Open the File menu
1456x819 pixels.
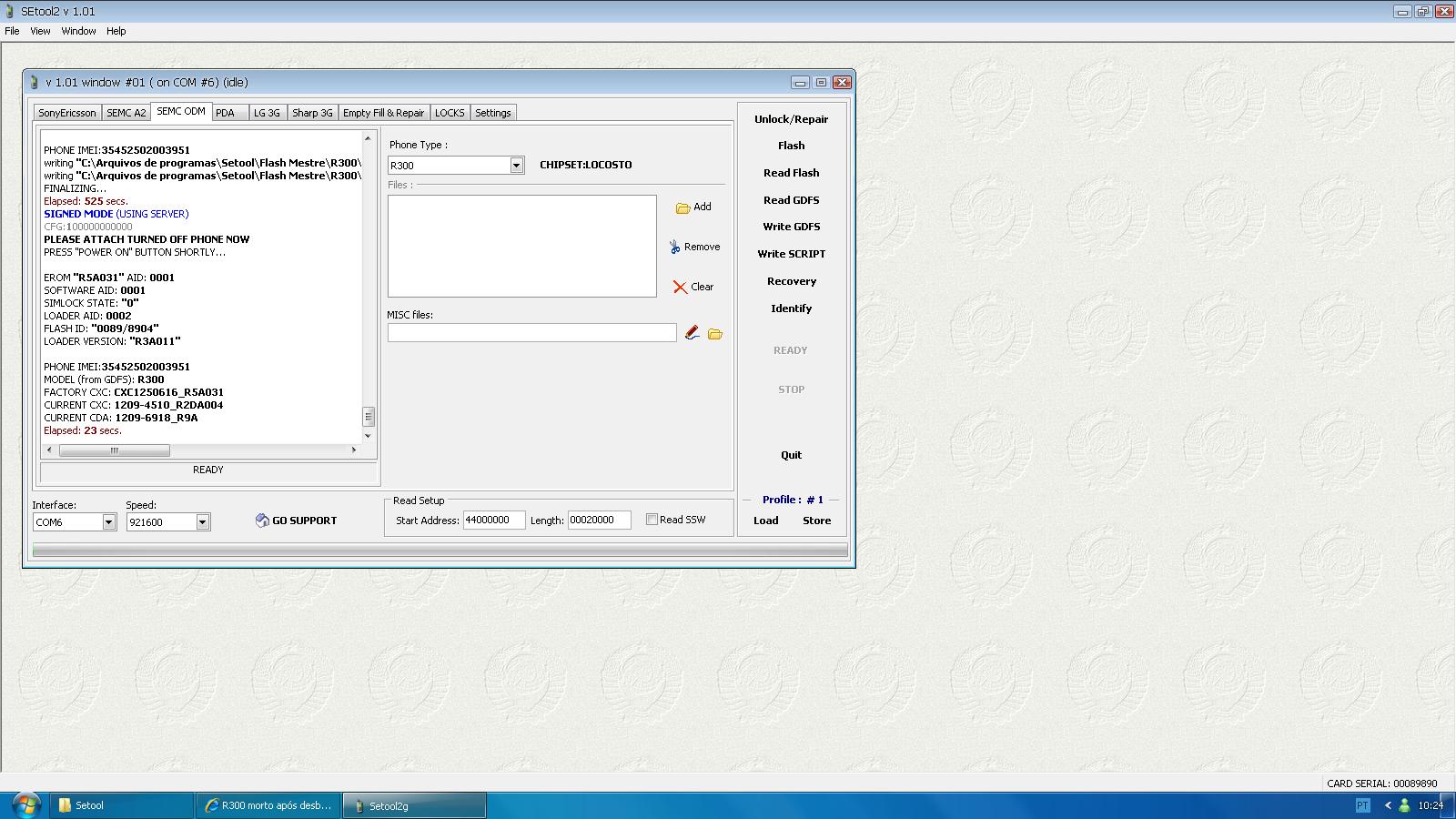tap(12, 31)
